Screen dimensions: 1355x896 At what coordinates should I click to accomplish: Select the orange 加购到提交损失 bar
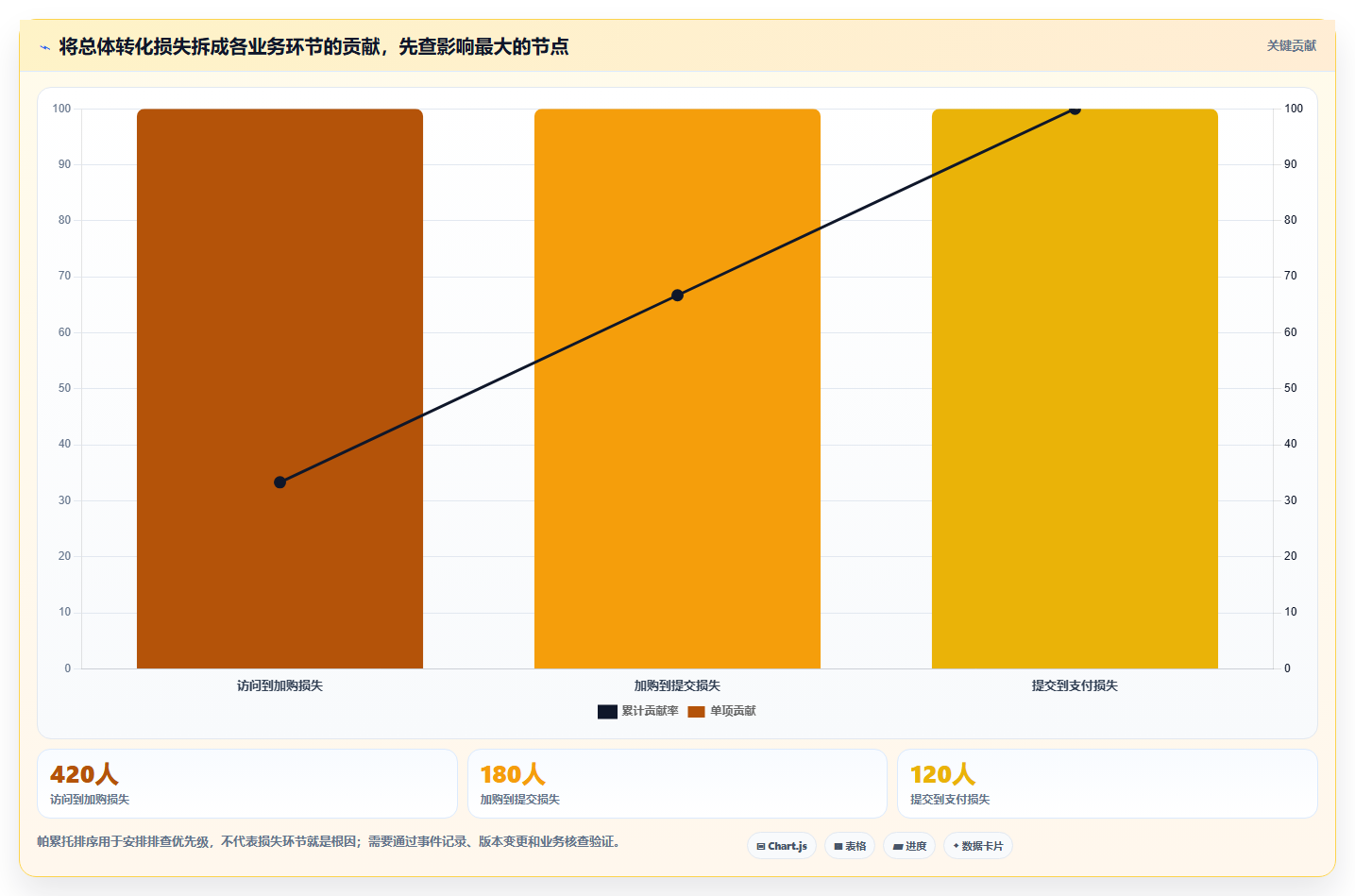tap(677, 388)
